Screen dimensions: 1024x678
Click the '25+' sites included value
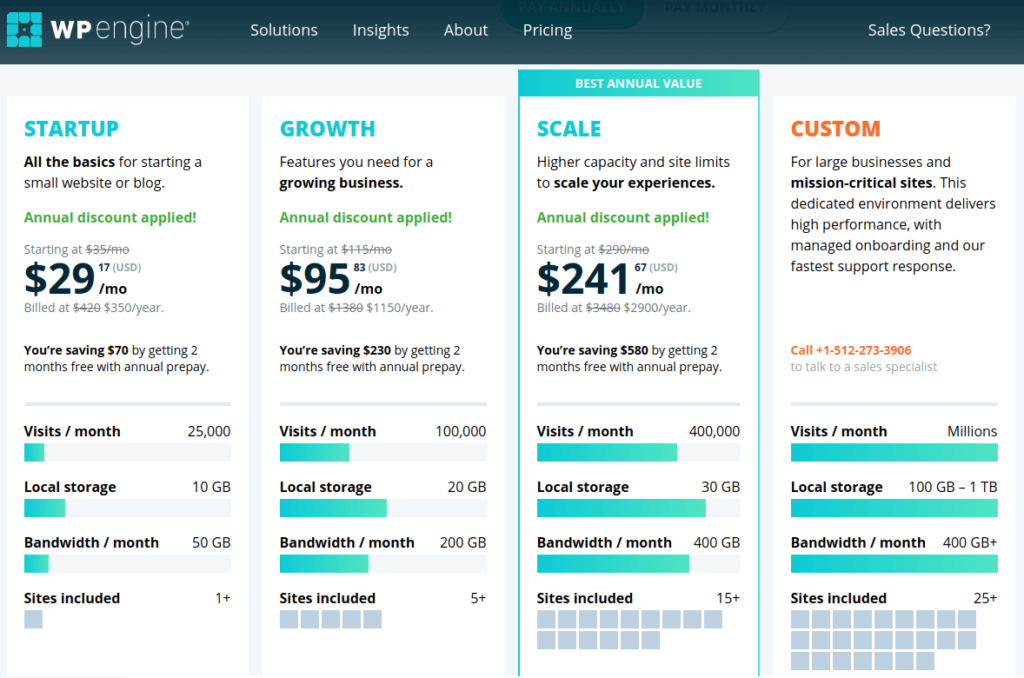[x=985, y=598]
